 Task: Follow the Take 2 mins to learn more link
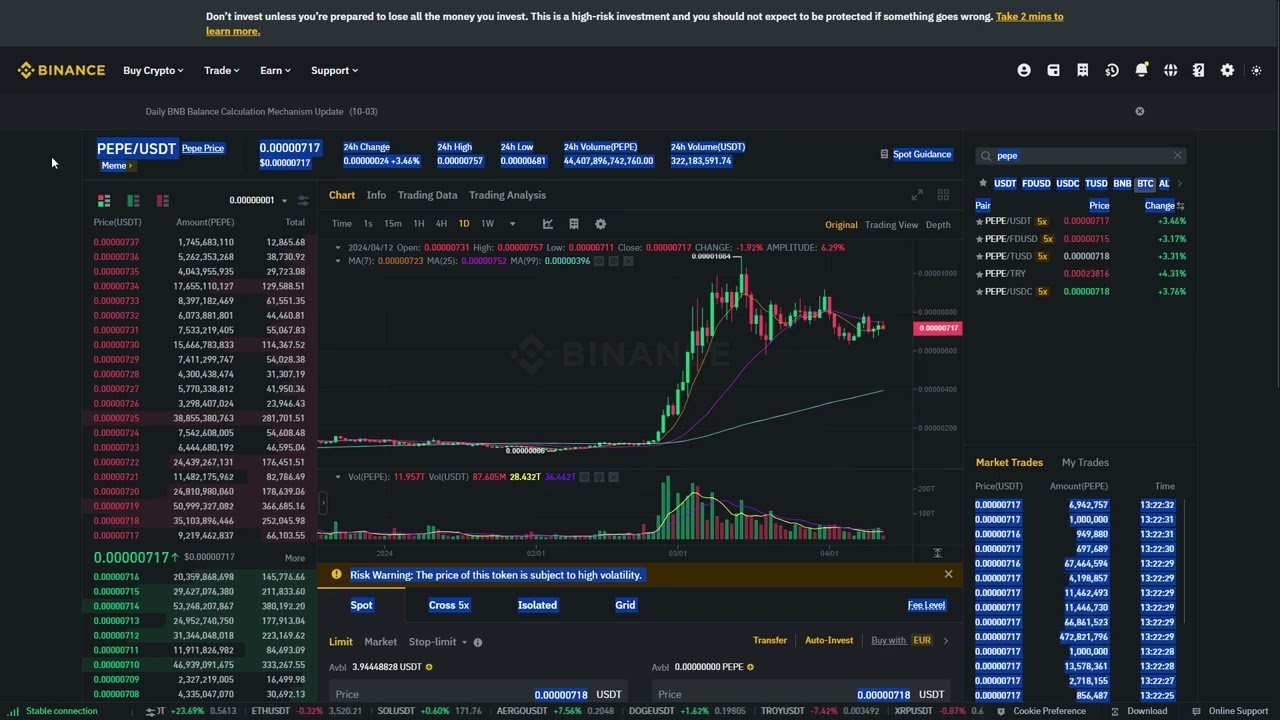coord(634,23)
